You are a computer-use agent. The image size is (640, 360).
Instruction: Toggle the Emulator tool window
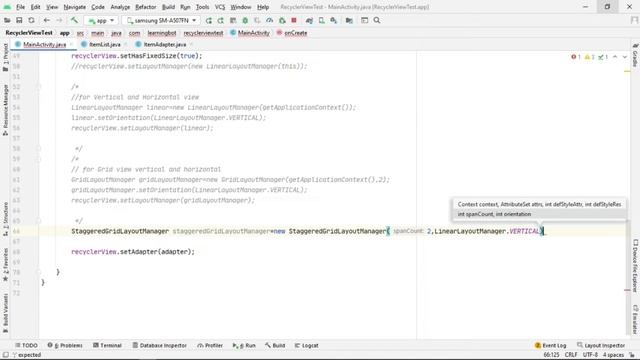[635, 319]
